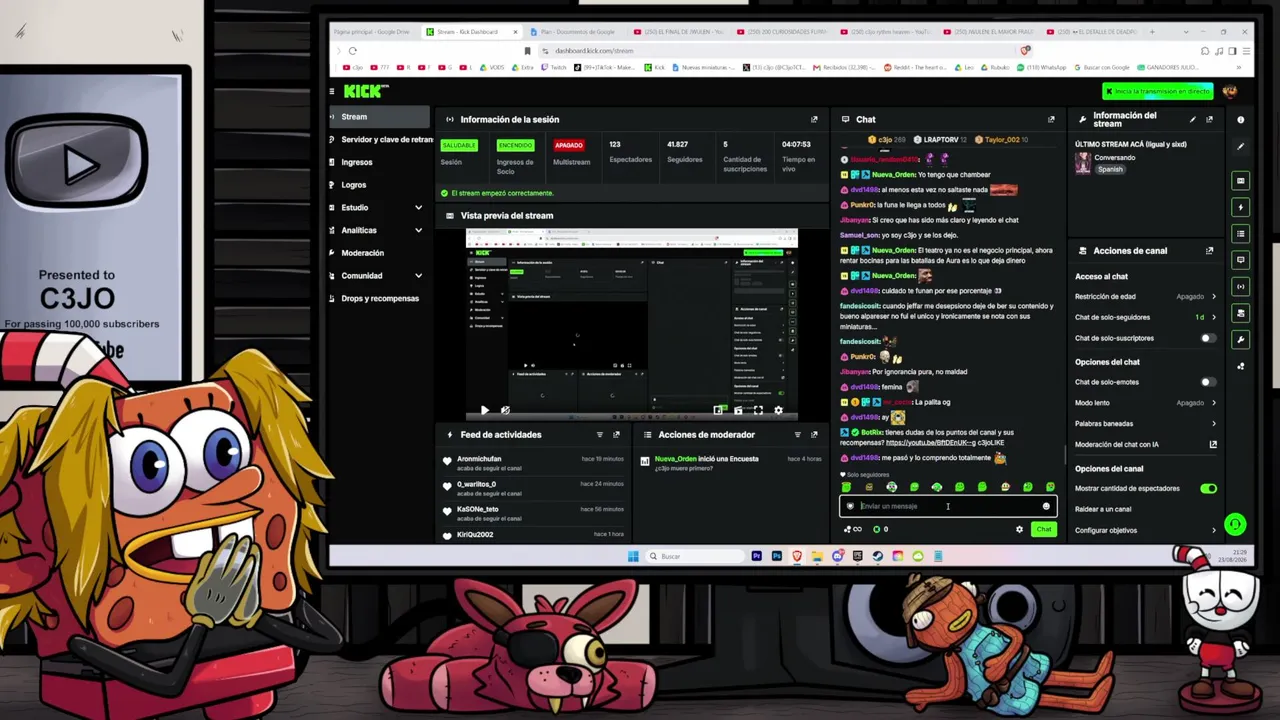Screen dimensions: 1280x720
Task: Open the VODS bookmark
Action: coord(493,68)
